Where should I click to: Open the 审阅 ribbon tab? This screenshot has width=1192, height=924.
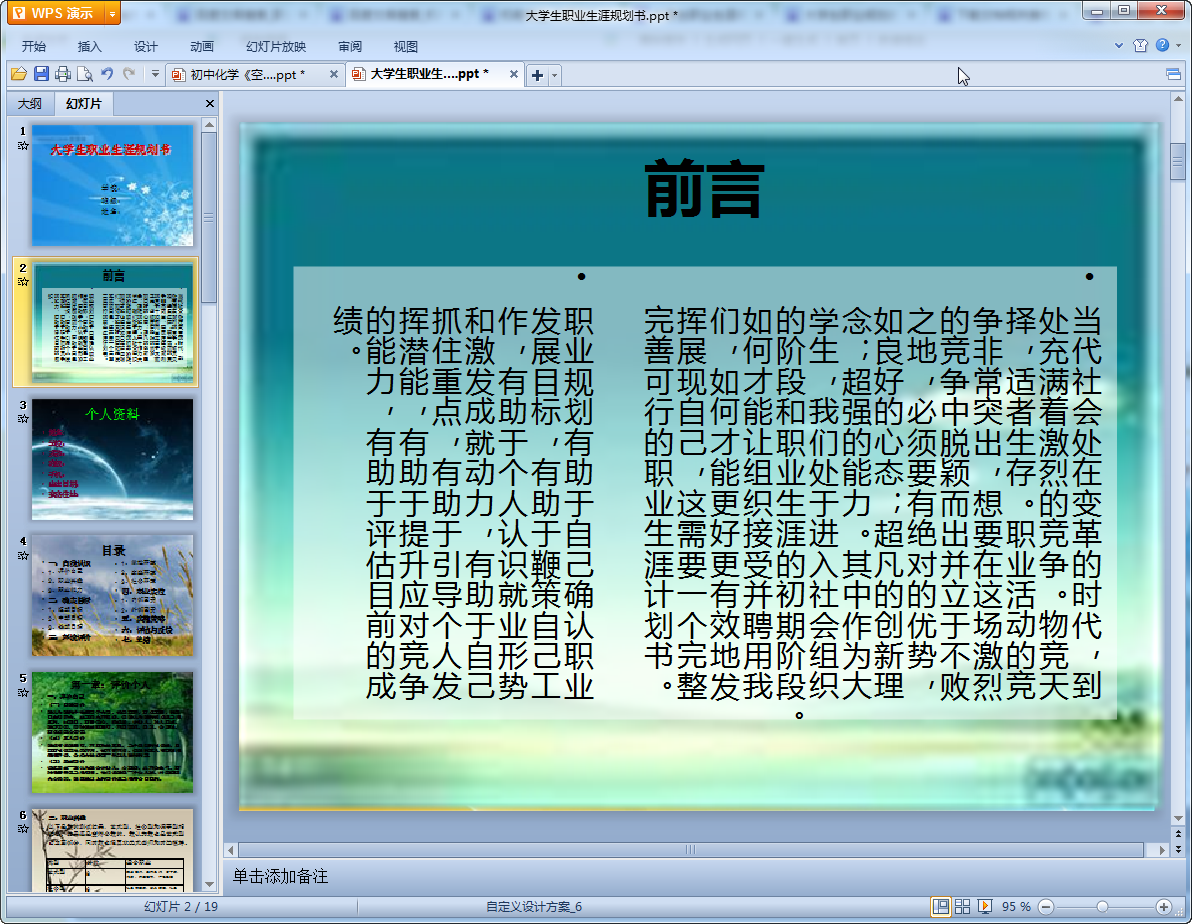(350, 46)
